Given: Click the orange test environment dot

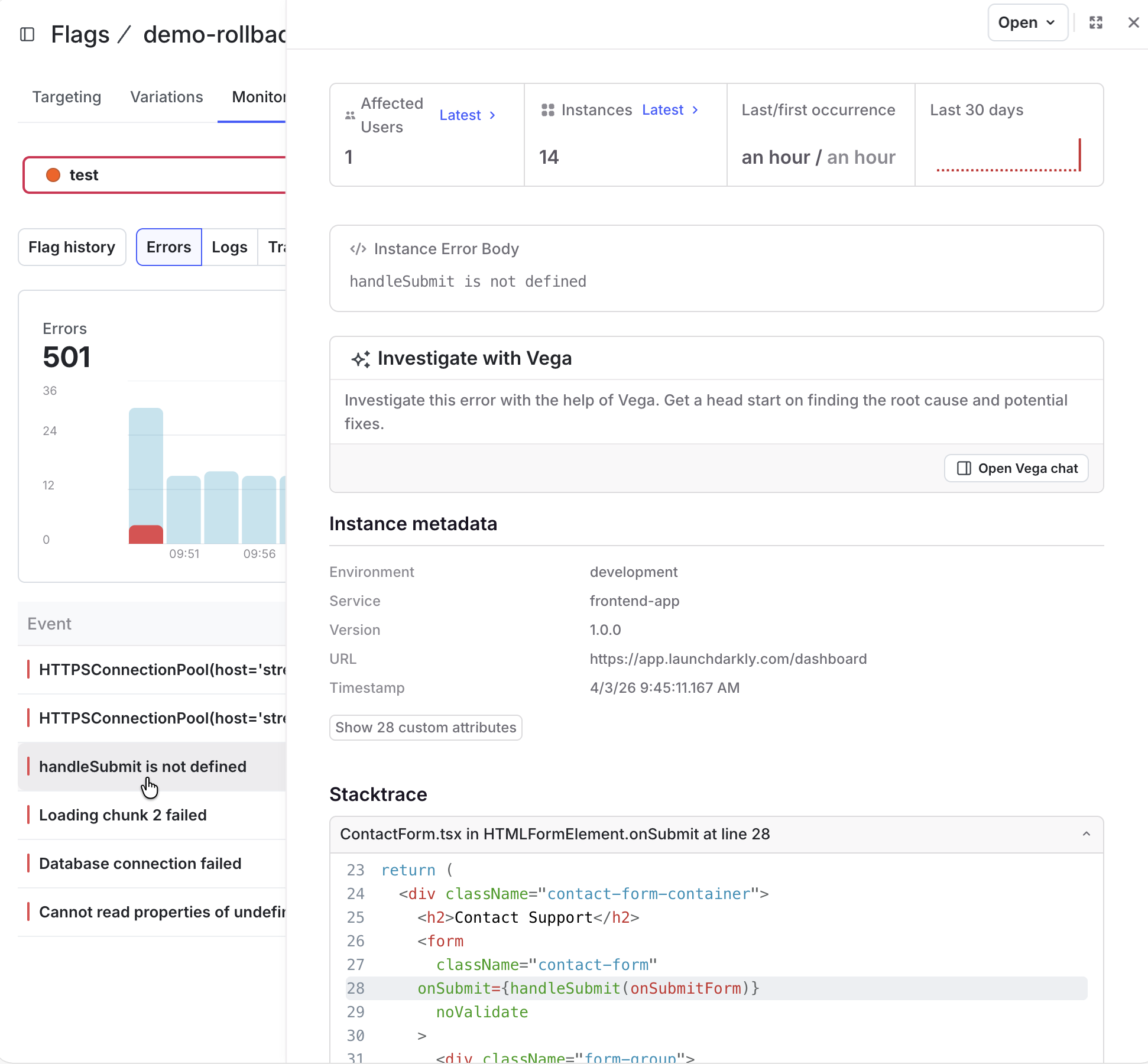Looking at the screenshot, I should (53, 175).
